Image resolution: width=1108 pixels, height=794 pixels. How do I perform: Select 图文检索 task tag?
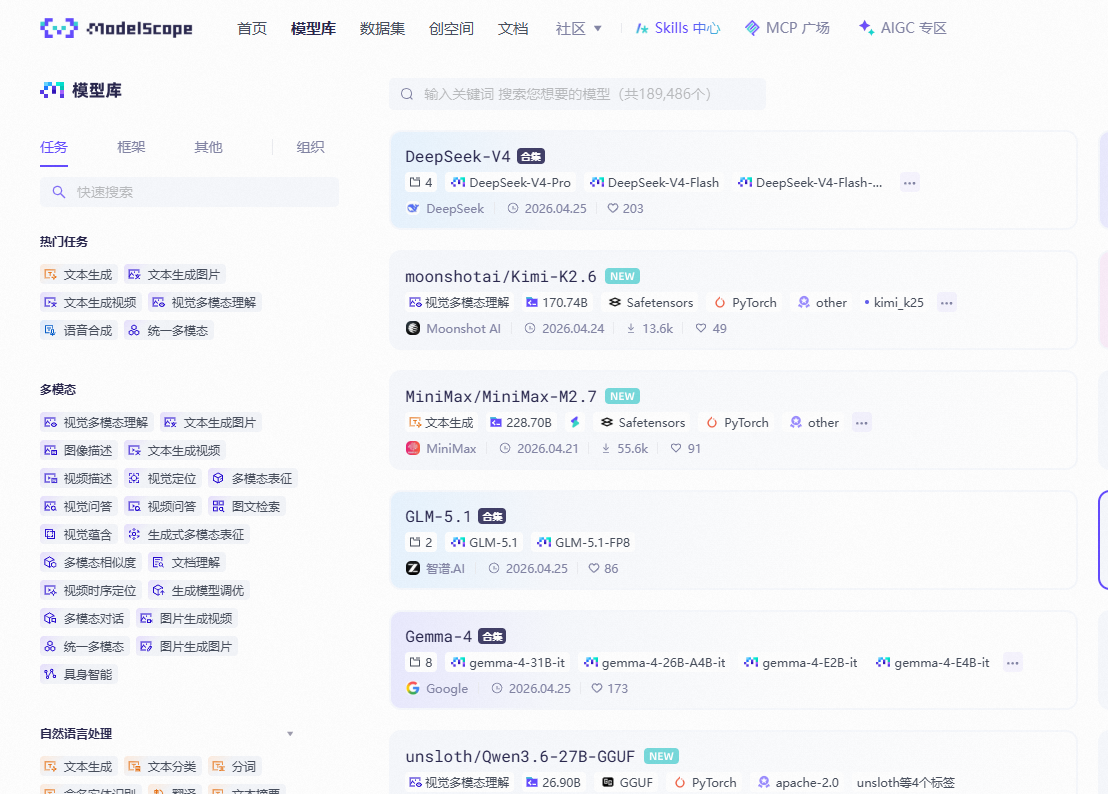(247, 506)
